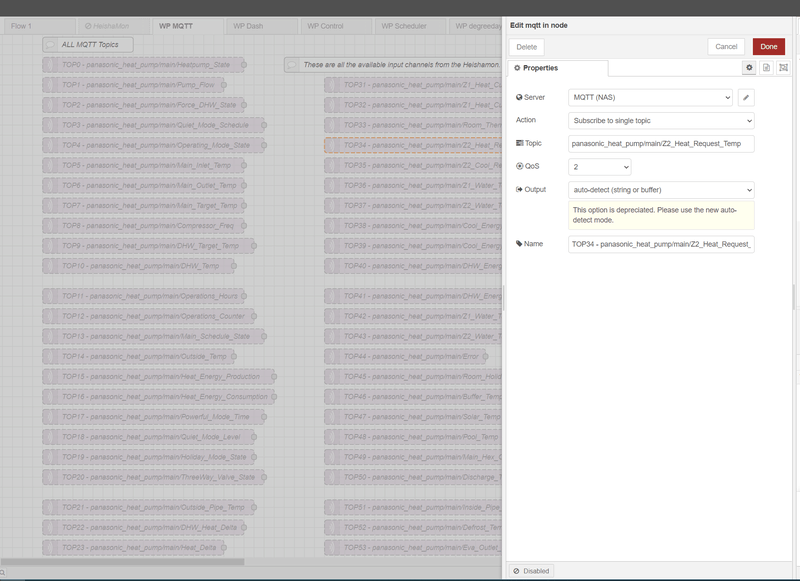
Task: Delete the mqtt in node
Action: tap(527, 46)
